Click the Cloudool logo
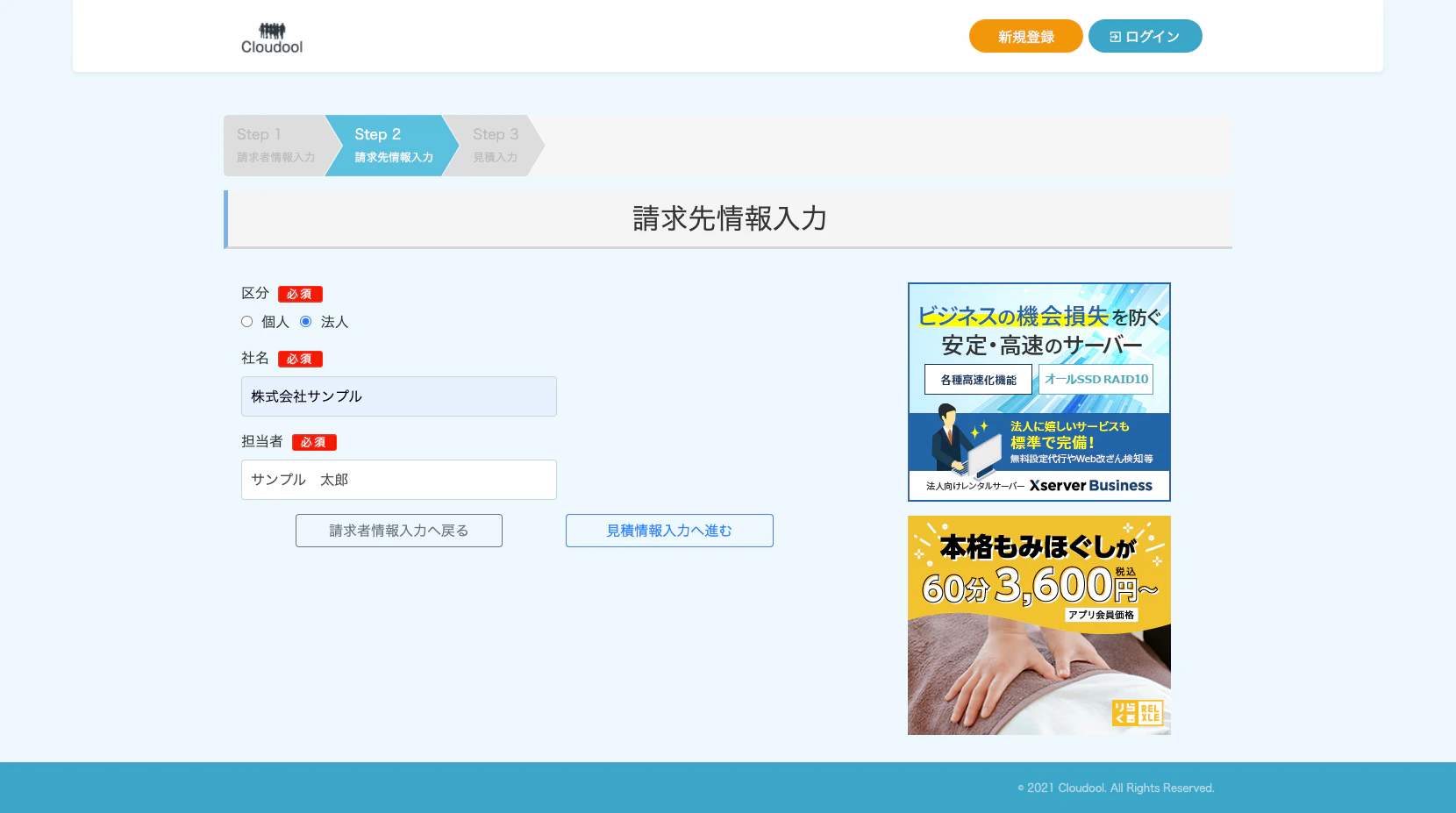 click(x=272, y=38)
